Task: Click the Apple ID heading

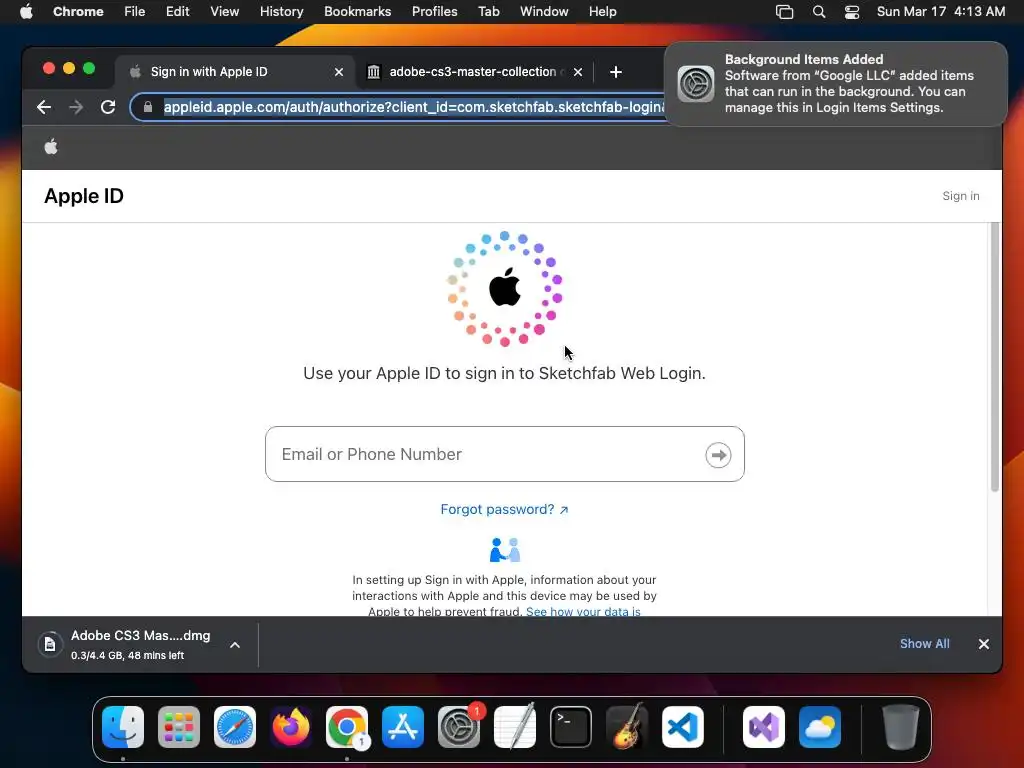Action: click(84, 196)
